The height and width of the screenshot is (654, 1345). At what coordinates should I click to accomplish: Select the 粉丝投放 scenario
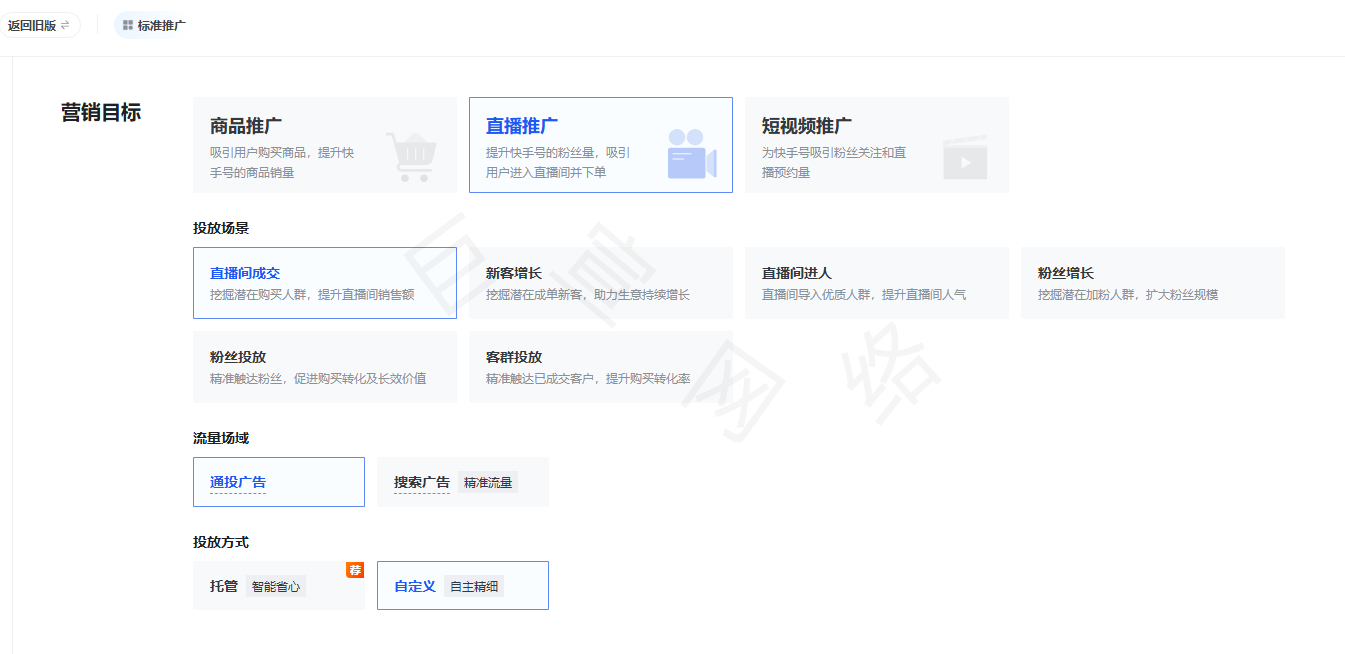[324, 366]
